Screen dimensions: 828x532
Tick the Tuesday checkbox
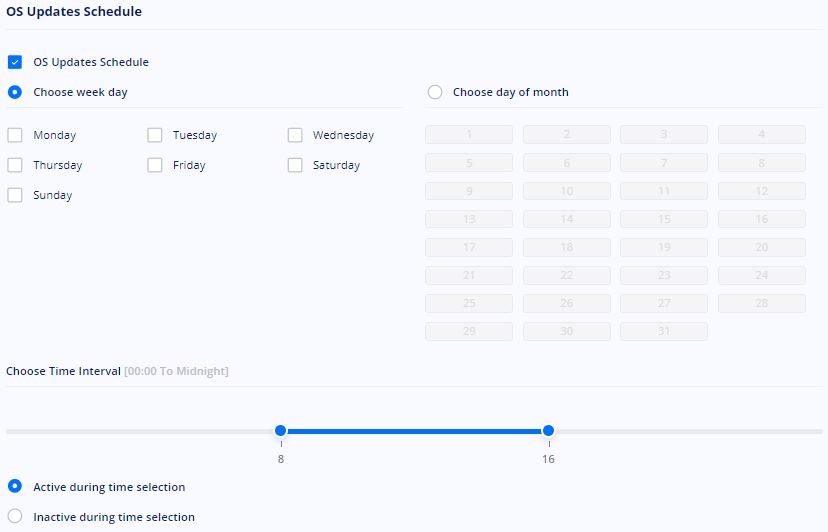pyautogui.click(x=155, y=135)
